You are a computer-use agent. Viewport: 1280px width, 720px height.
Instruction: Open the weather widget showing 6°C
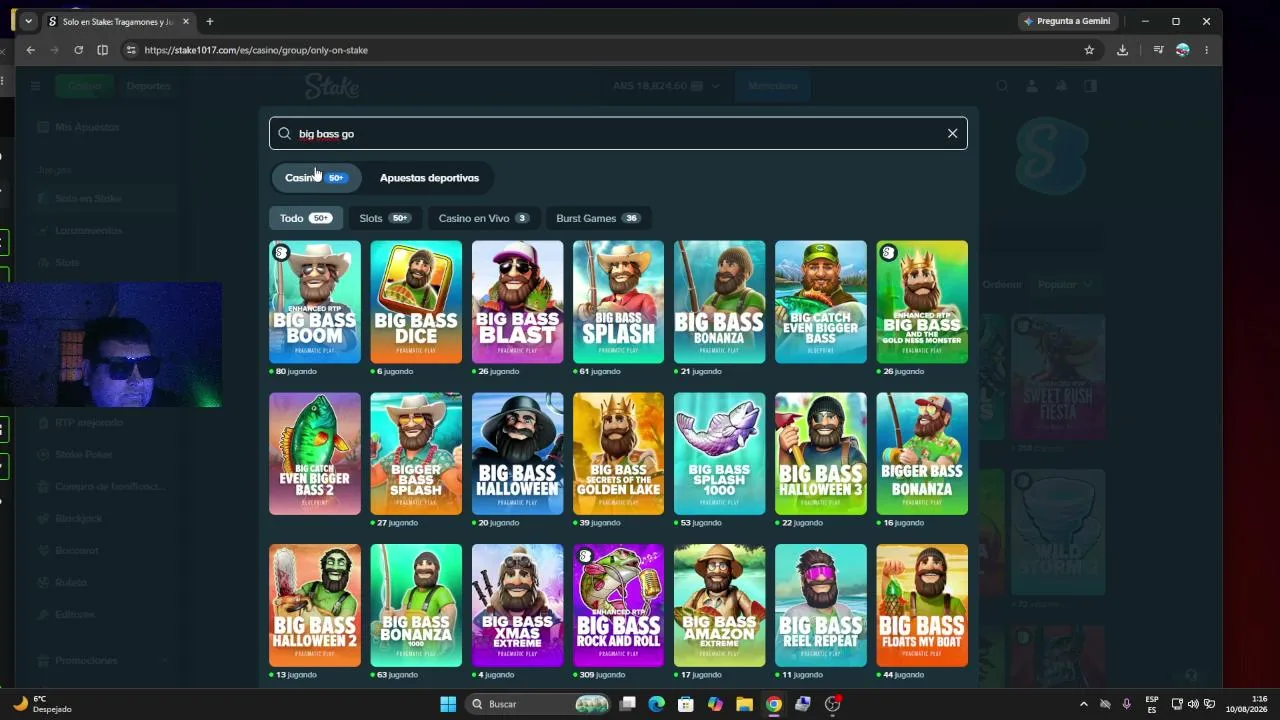tap(42, 704)
